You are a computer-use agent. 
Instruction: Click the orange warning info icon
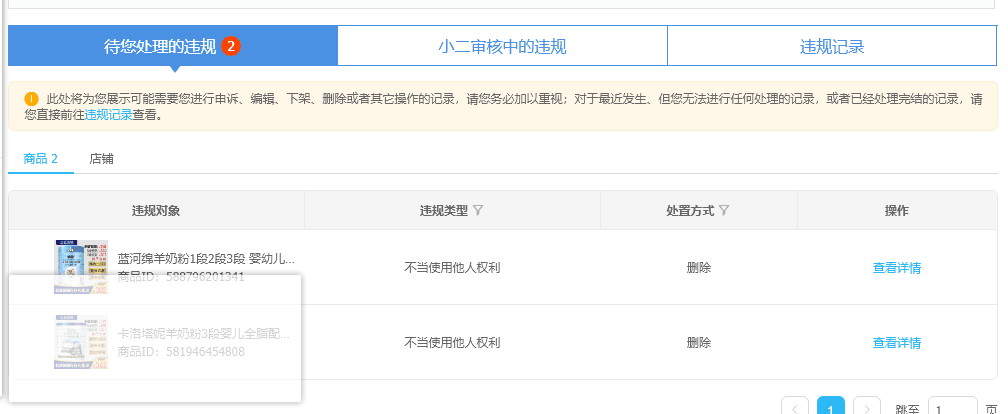pos(32,100)
